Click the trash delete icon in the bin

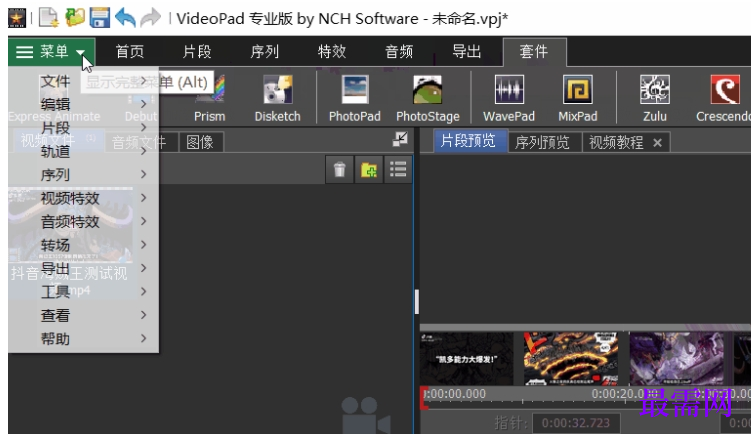tap(340, 170)
